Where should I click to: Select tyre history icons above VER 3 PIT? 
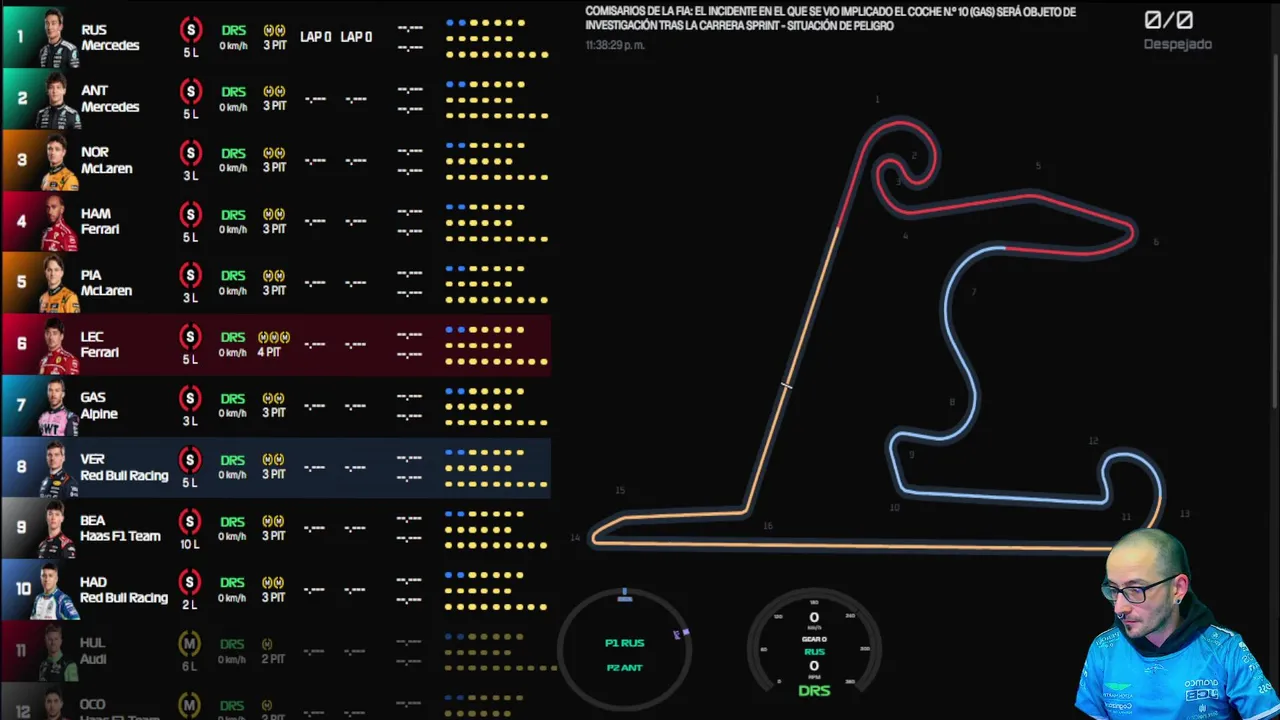point(274,460)
